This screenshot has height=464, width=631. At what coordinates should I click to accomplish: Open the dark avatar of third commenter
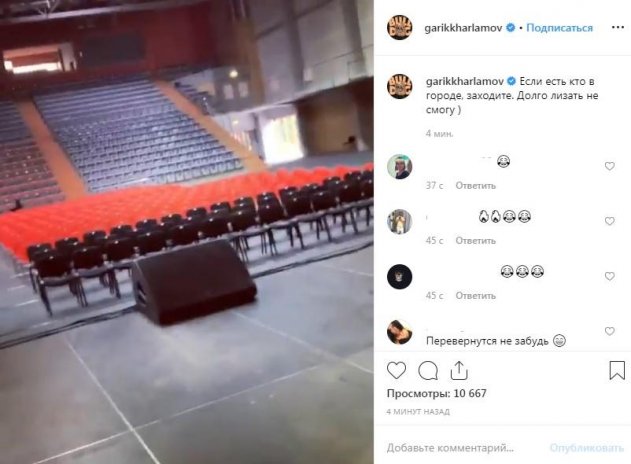399,276
